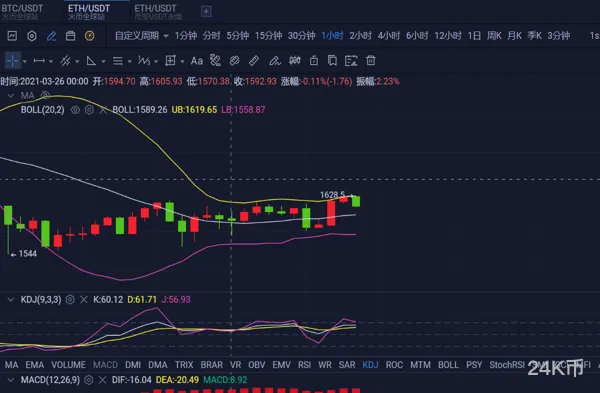Open the calendar date picker icon

point(70,36)
